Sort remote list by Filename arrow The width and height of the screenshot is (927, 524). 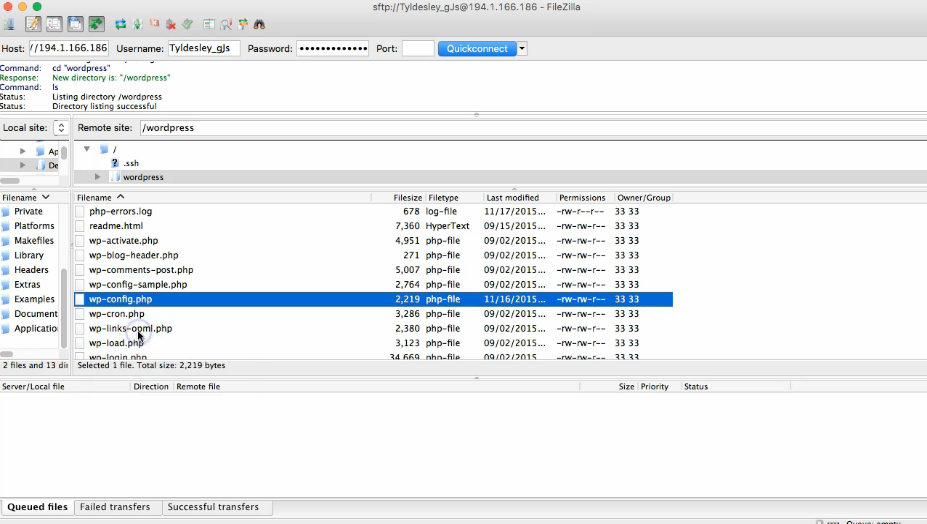tap(121, 197)
